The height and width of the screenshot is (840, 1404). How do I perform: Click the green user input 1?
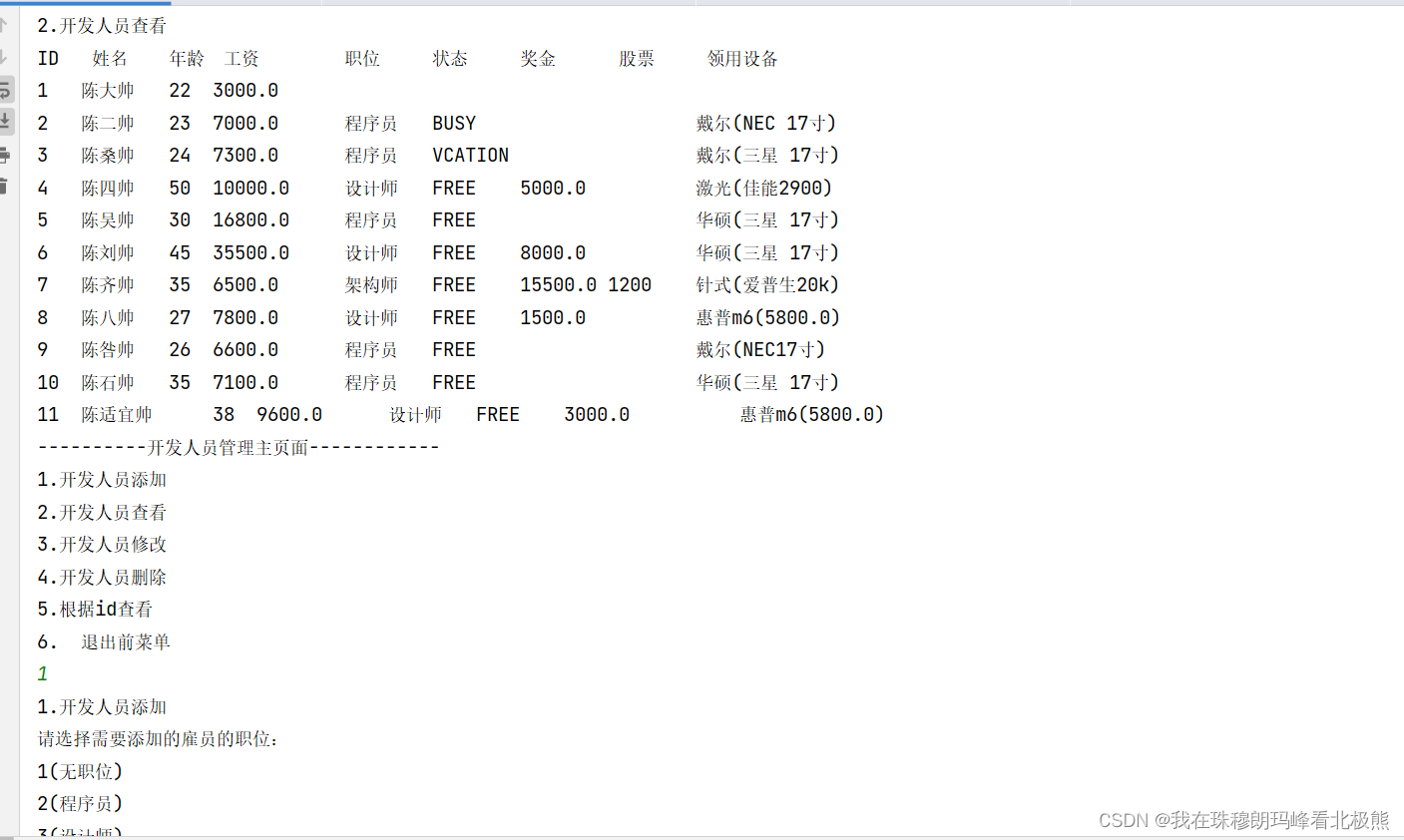(43, 673)
